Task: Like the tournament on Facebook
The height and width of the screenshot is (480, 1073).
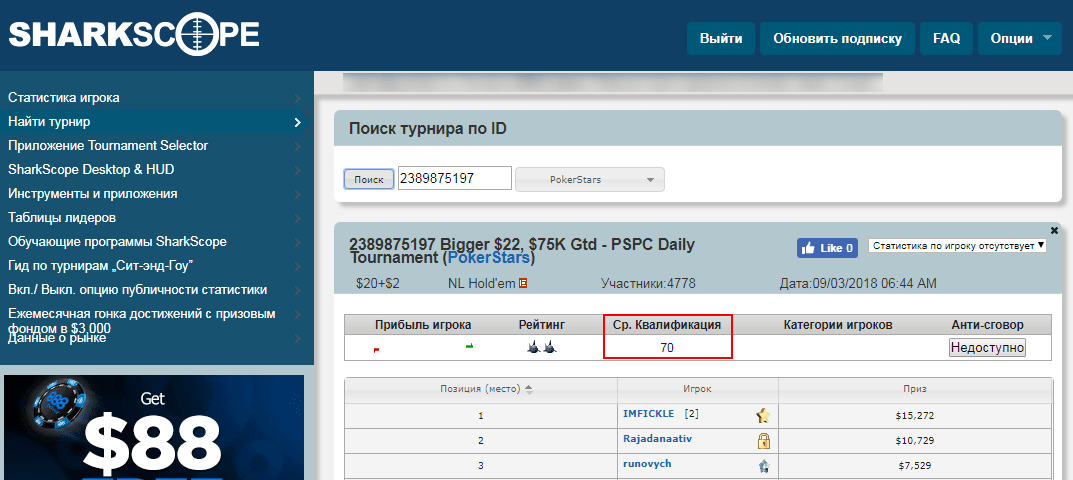Action: click(x=827, y=248)
